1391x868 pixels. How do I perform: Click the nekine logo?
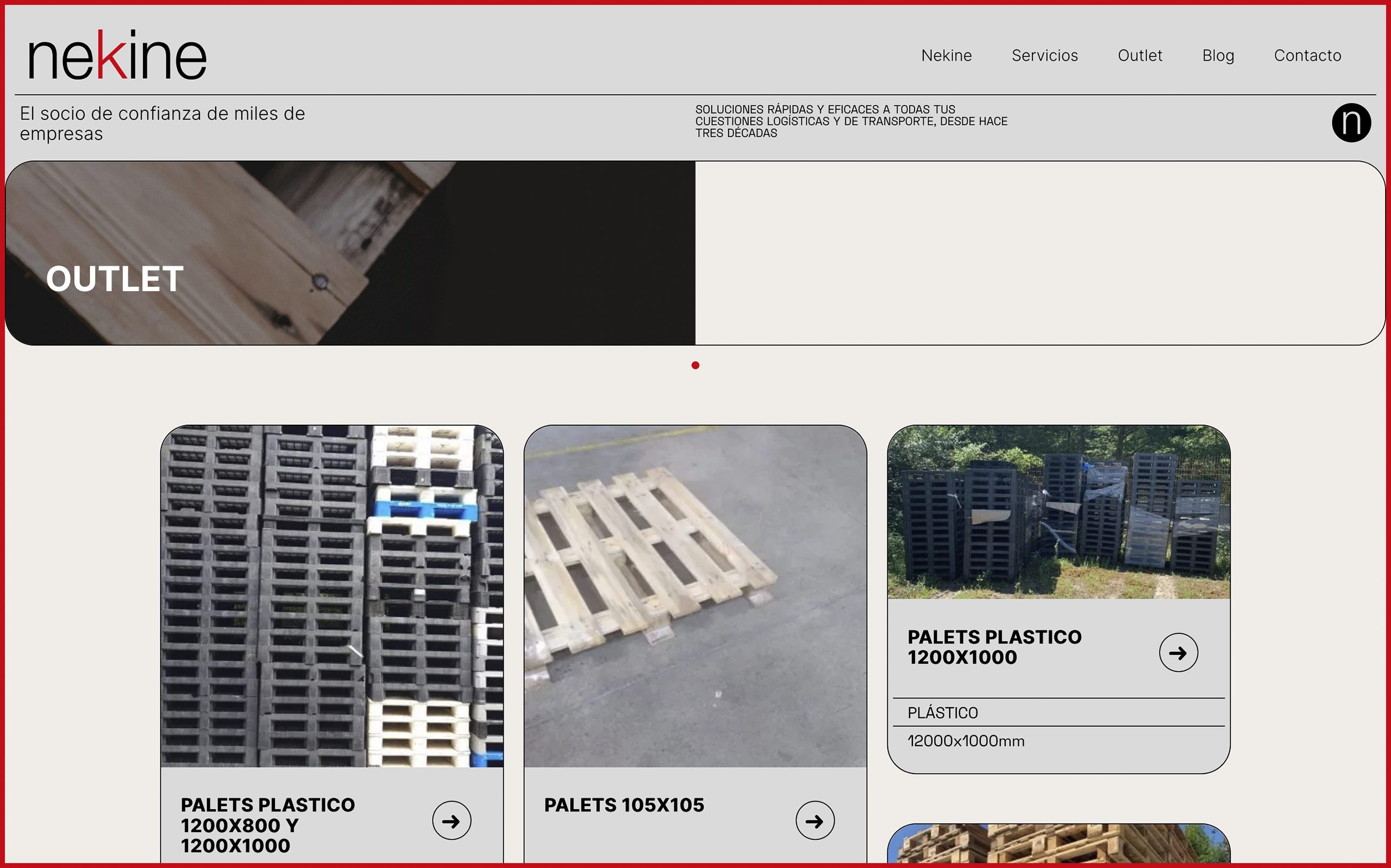tap(117, 54)
